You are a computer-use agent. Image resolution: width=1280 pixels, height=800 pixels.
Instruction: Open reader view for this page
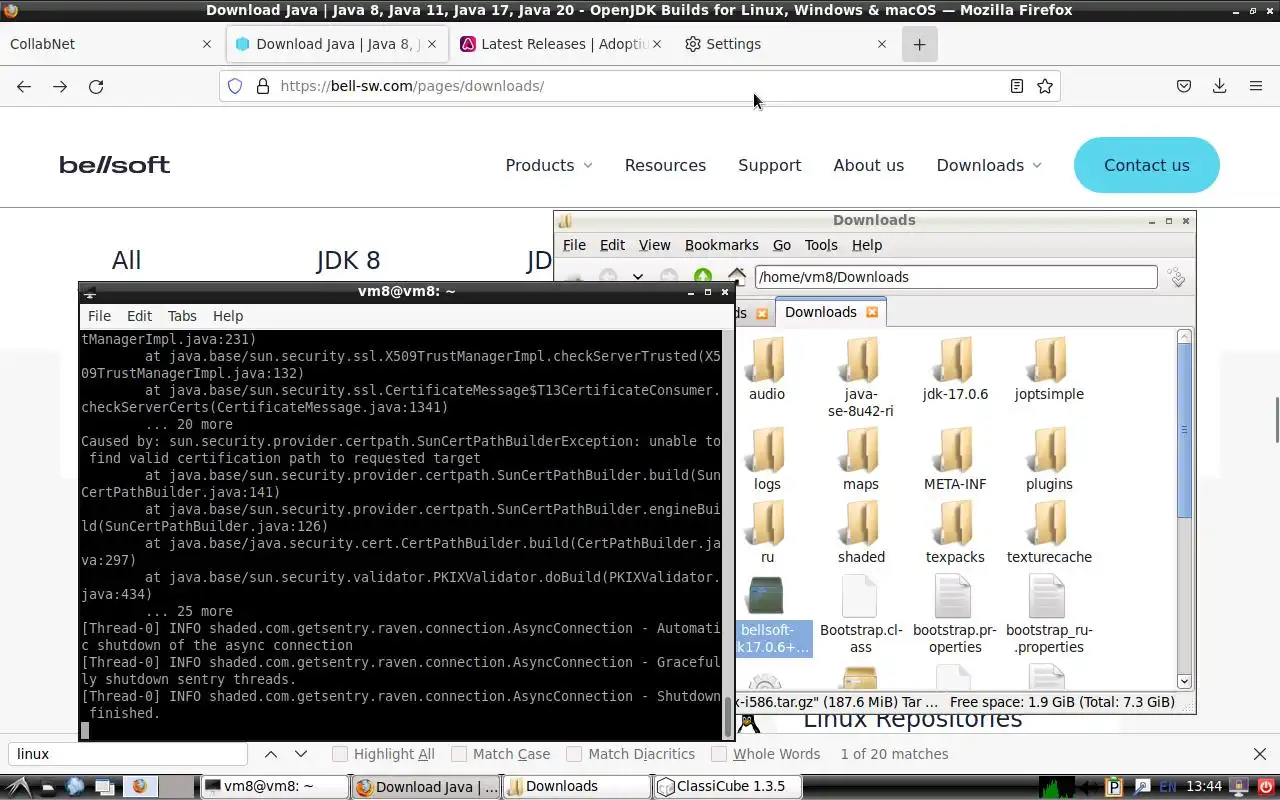click(1016, 86)
